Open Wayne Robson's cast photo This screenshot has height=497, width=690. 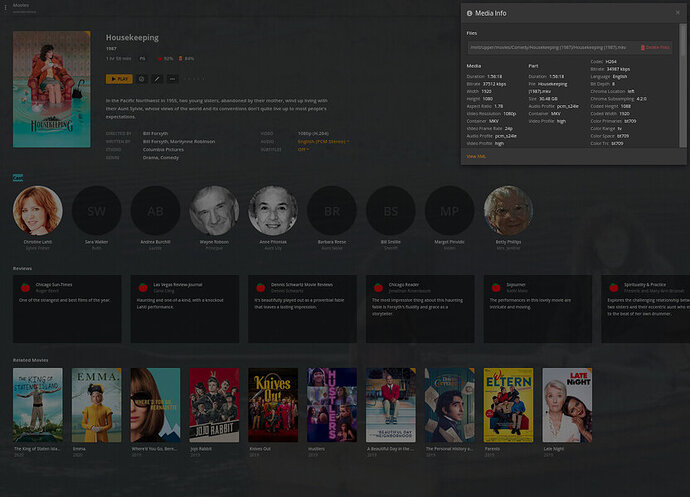214,210
